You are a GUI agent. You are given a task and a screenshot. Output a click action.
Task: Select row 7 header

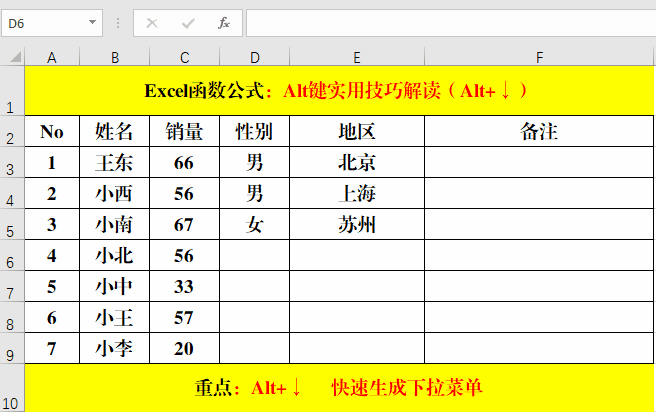12,286
